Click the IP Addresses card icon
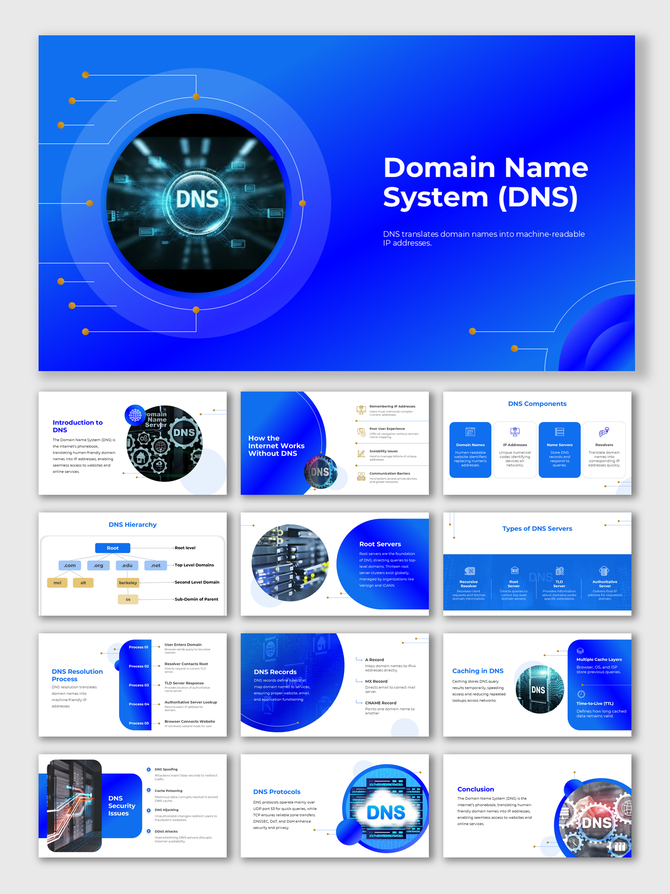This screenshot has width=670, height=894. (515, 432)
